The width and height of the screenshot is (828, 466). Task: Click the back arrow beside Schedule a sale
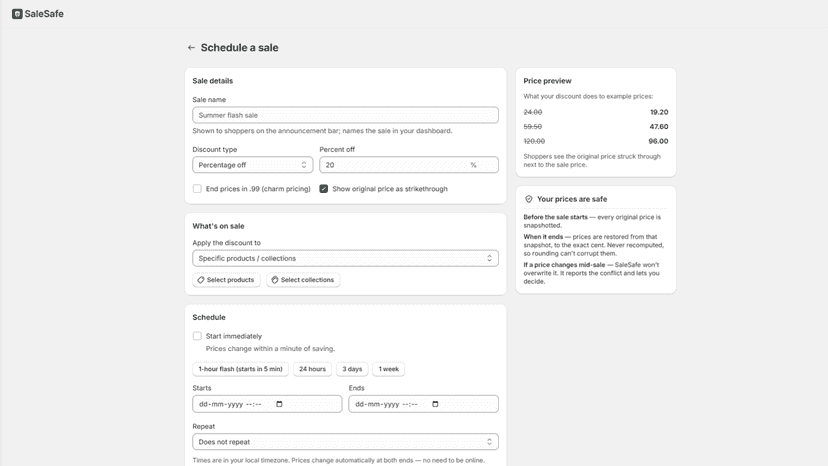(x=191, y=48)
